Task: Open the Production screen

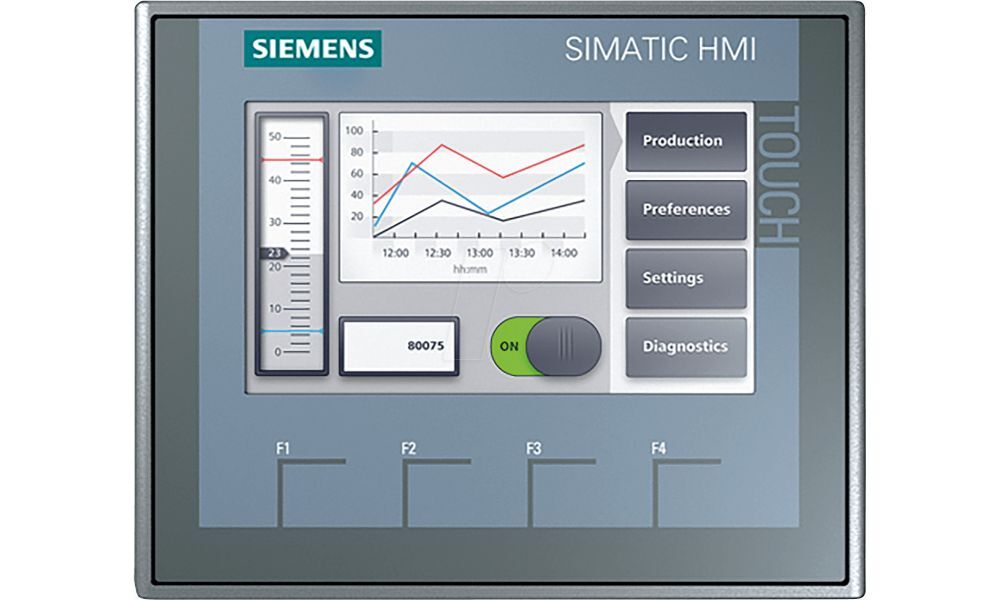Action: pyautogui.click(x=686, y=142)
